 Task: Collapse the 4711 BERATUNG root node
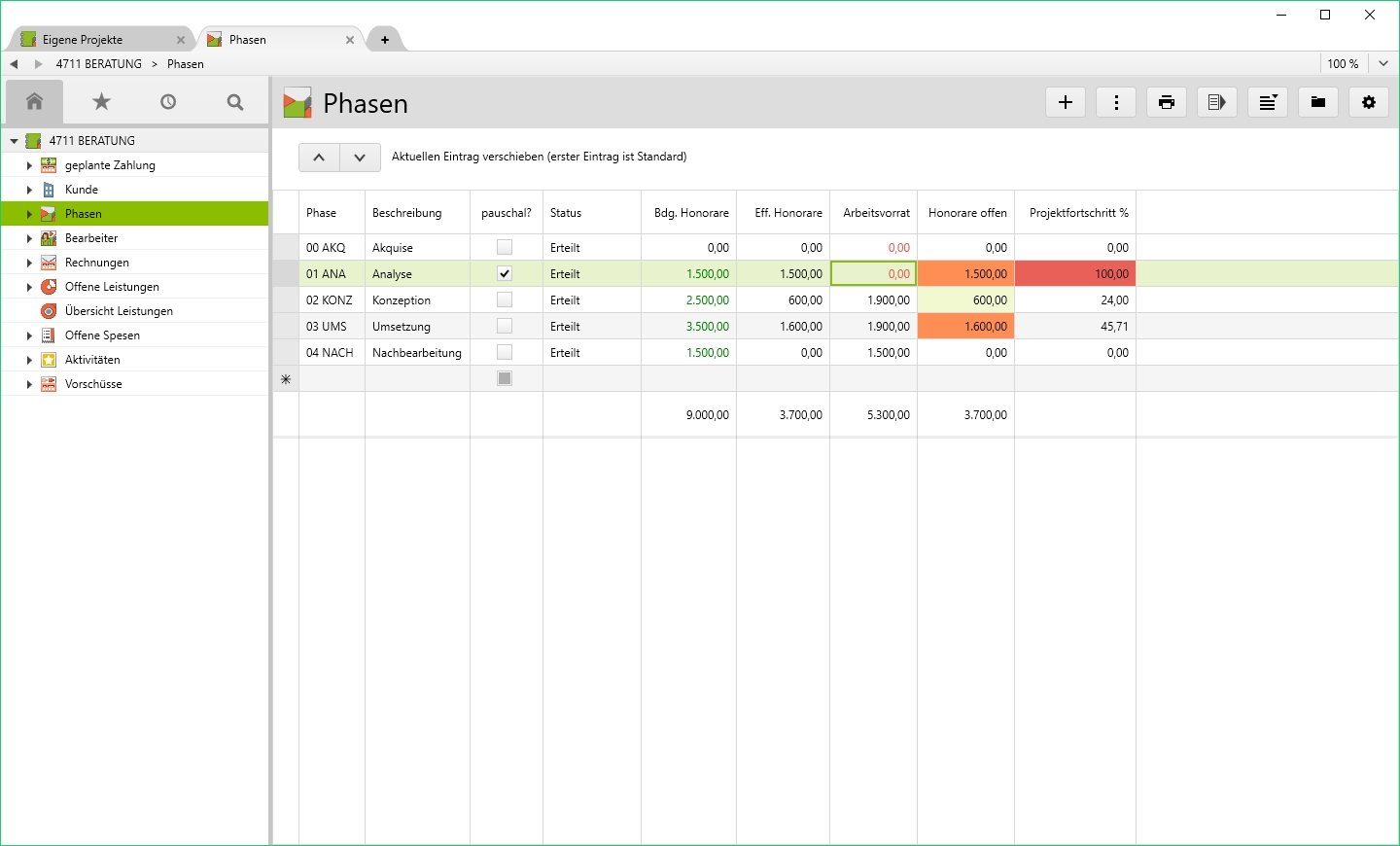(x=14, y=141)
